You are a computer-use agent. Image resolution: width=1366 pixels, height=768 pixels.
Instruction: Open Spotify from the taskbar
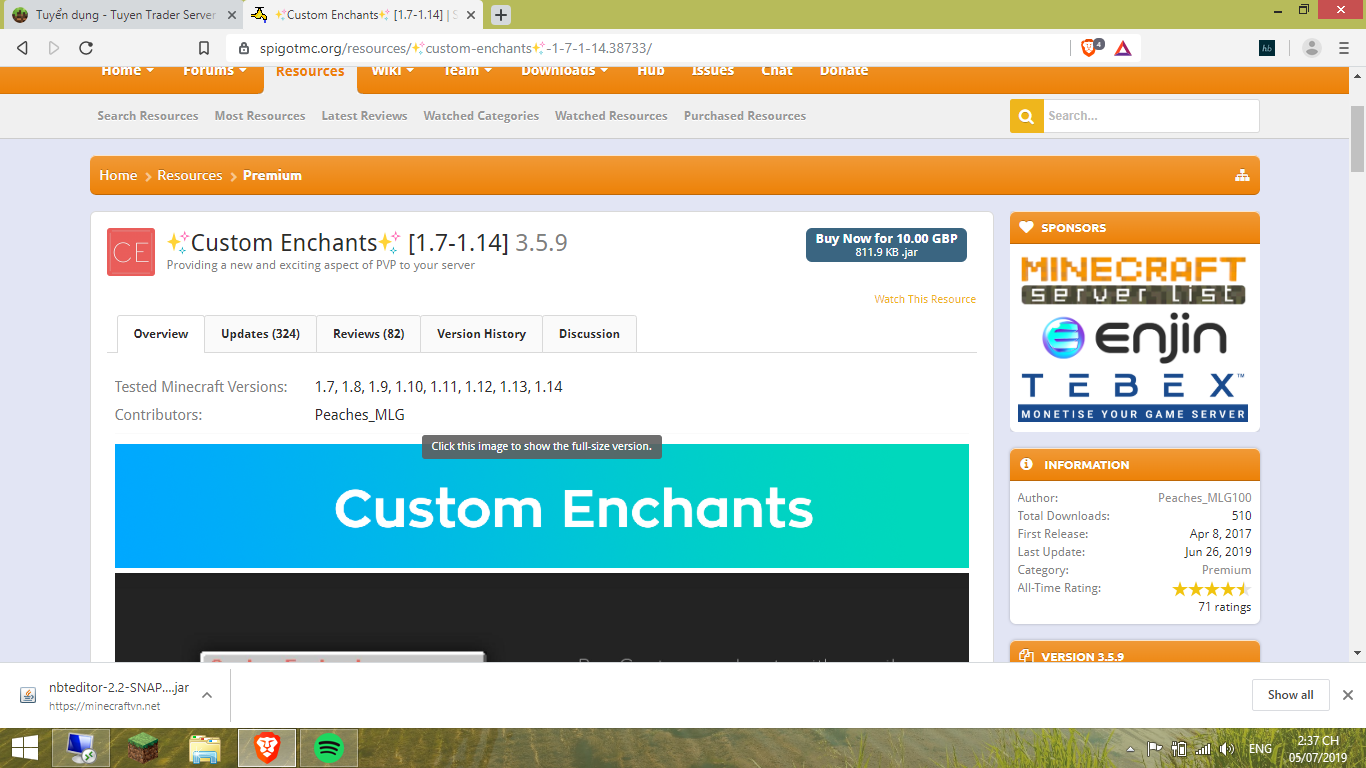pyautogui.click(x=329, y=748)
